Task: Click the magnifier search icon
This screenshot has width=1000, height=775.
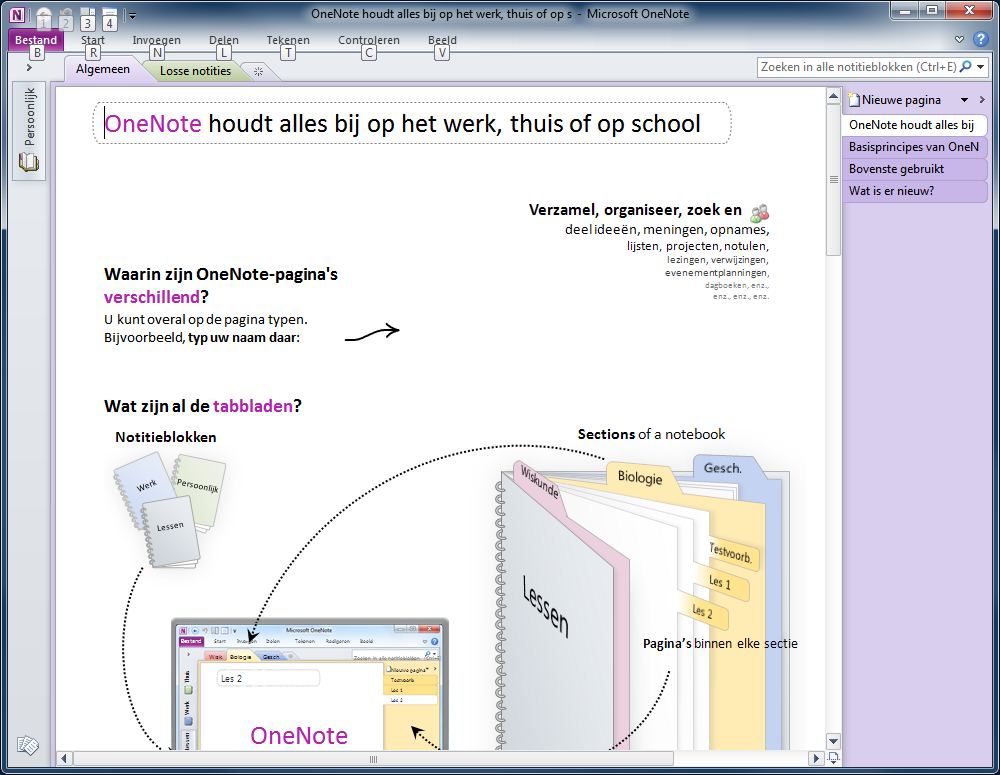Action: pyautogui.click(x=966, y=66)
